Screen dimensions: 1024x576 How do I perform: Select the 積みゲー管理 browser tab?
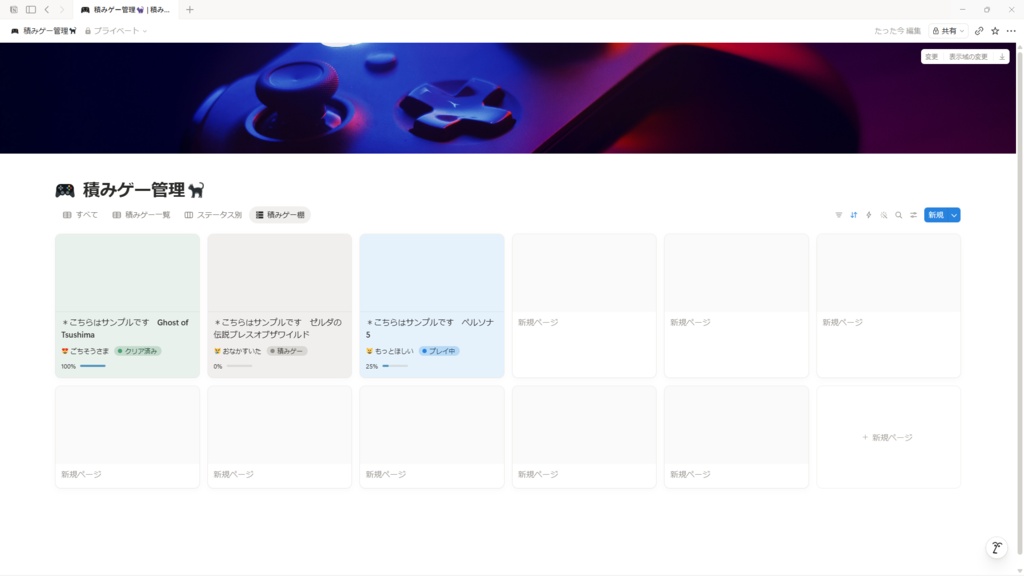pyautogui.click(x=125, y=10)
